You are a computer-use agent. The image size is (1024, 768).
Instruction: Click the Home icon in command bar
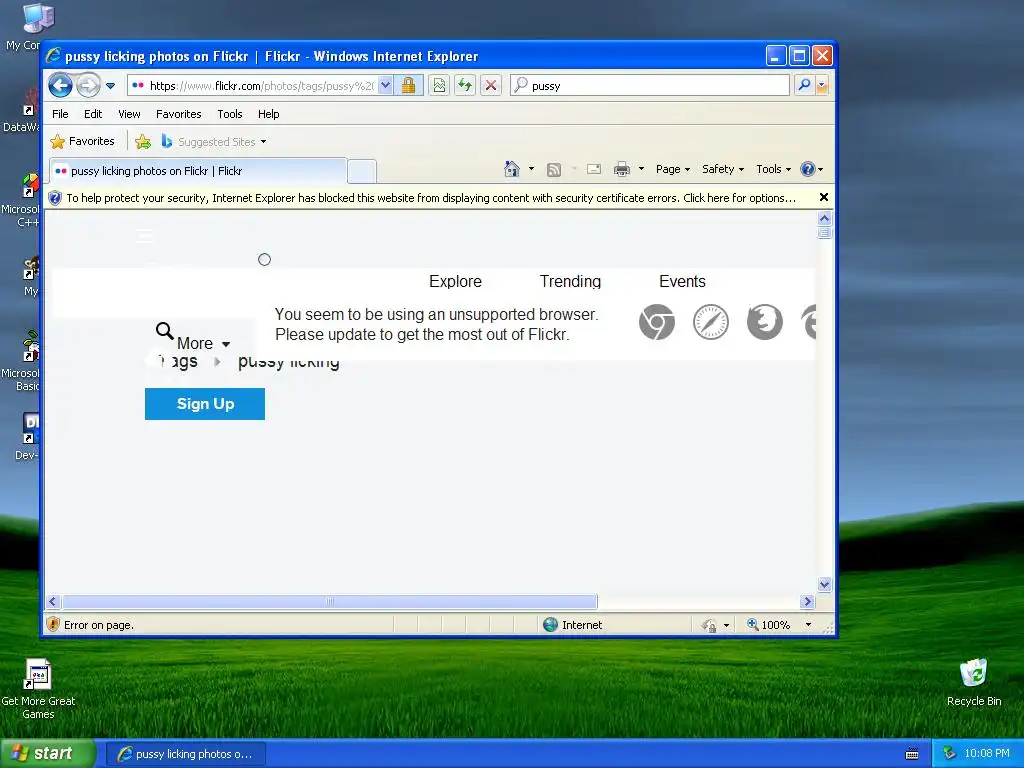coord(512,169)
